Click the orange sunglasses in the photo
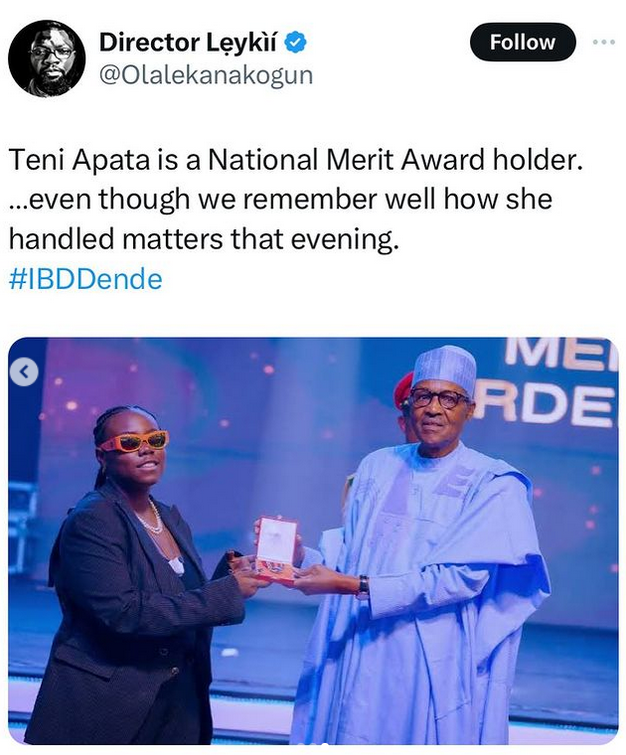 [x=134, y=442]
